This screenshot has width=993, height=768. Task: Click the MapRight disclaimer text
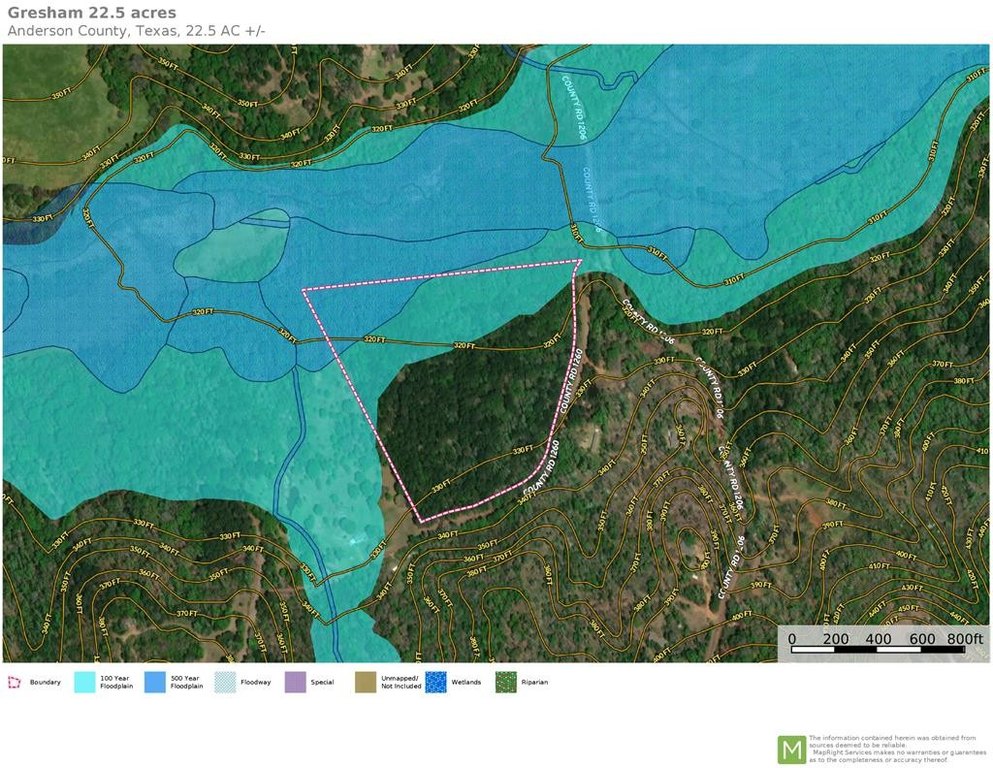point(893,749)
